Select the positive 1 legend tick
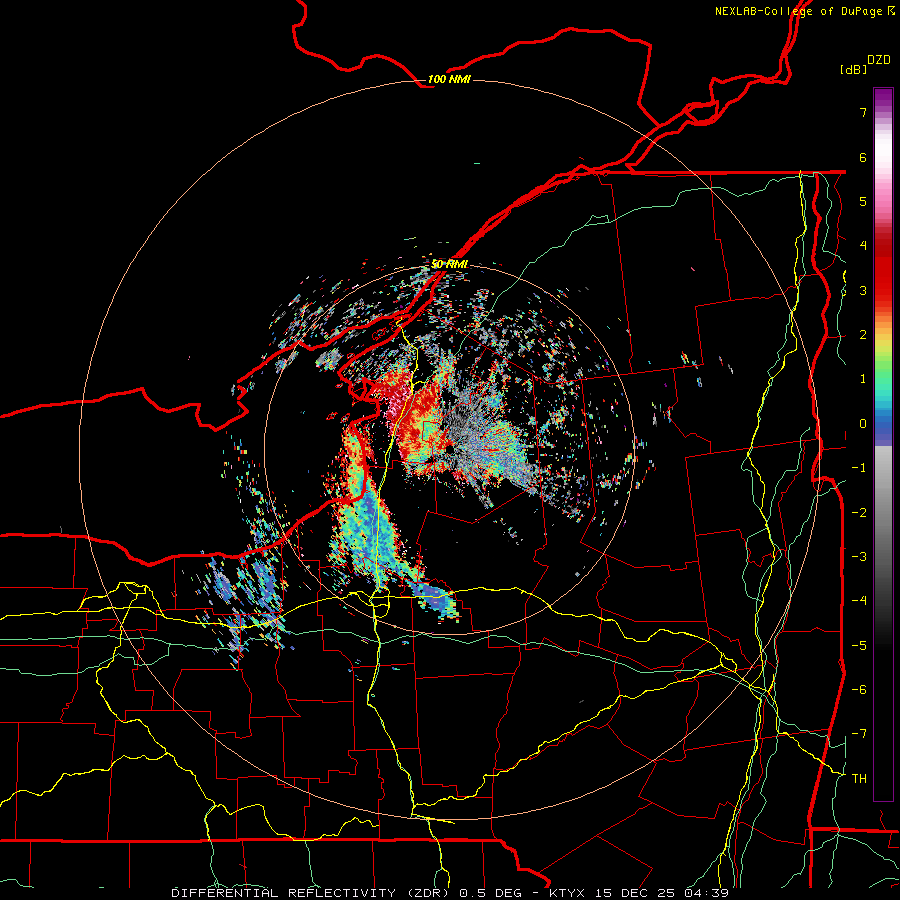900x900 pixels. pos(863,379)
